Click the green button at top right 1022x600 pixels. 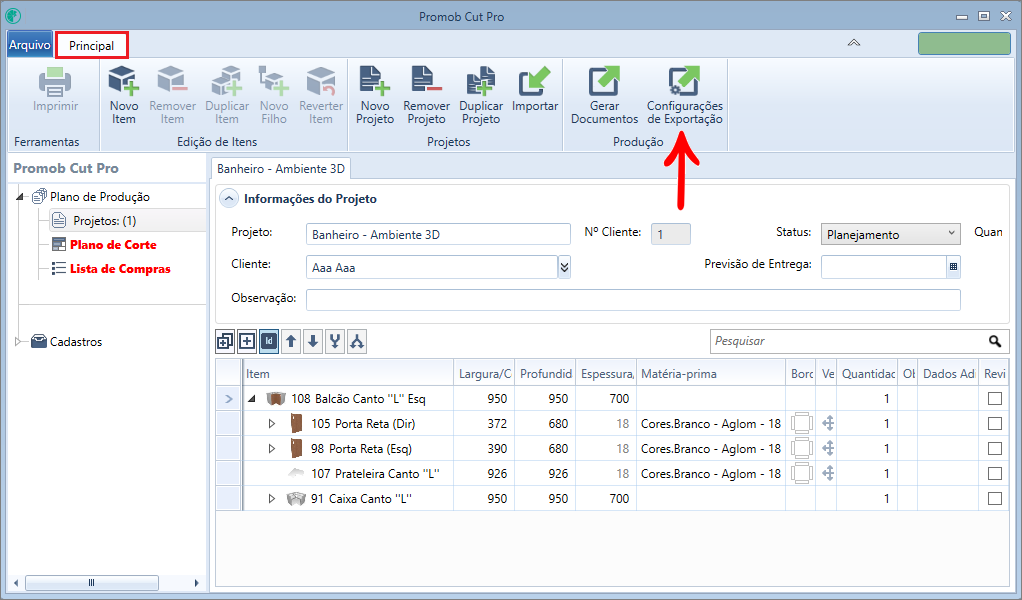click(964, 44)
